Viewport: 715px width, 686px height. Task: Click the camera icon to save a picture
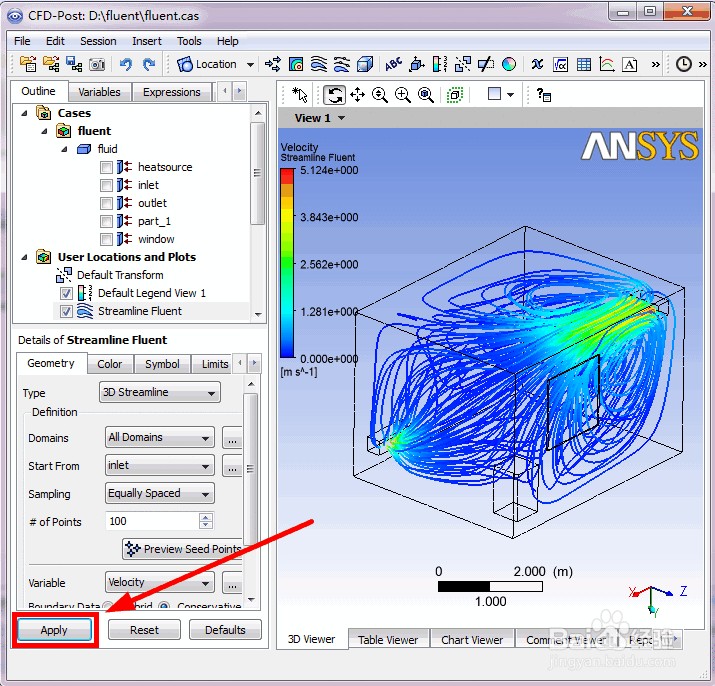(x=97, y=64)
